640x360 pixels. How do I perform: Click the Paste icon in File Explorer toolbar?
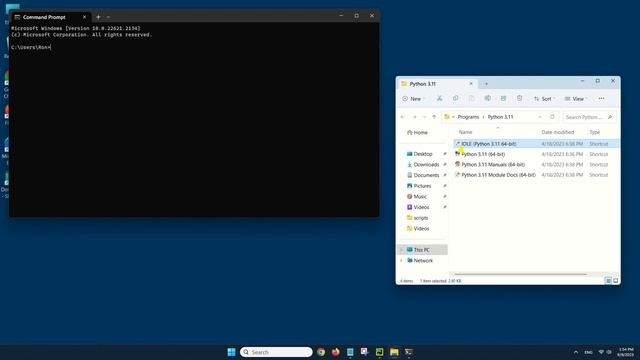coord(471,98)
